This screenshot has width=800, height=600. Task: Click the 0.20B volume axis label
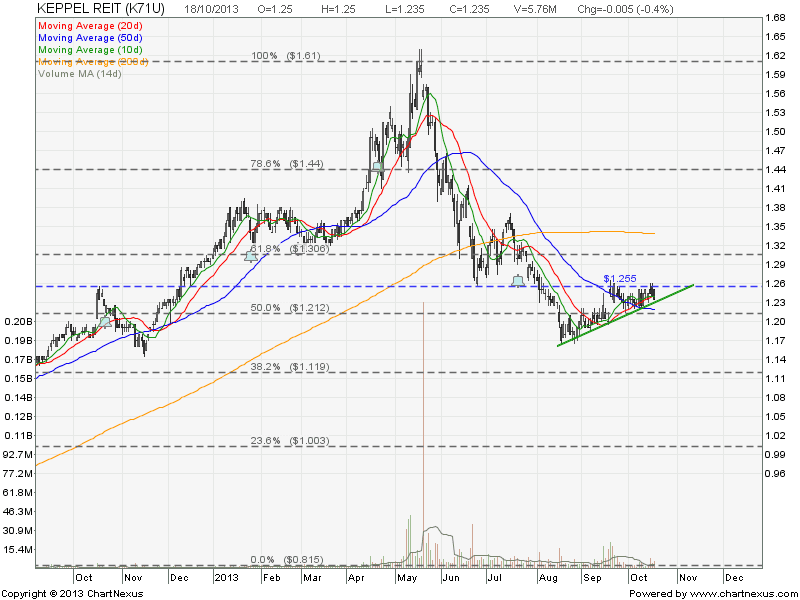pos(18,321)
